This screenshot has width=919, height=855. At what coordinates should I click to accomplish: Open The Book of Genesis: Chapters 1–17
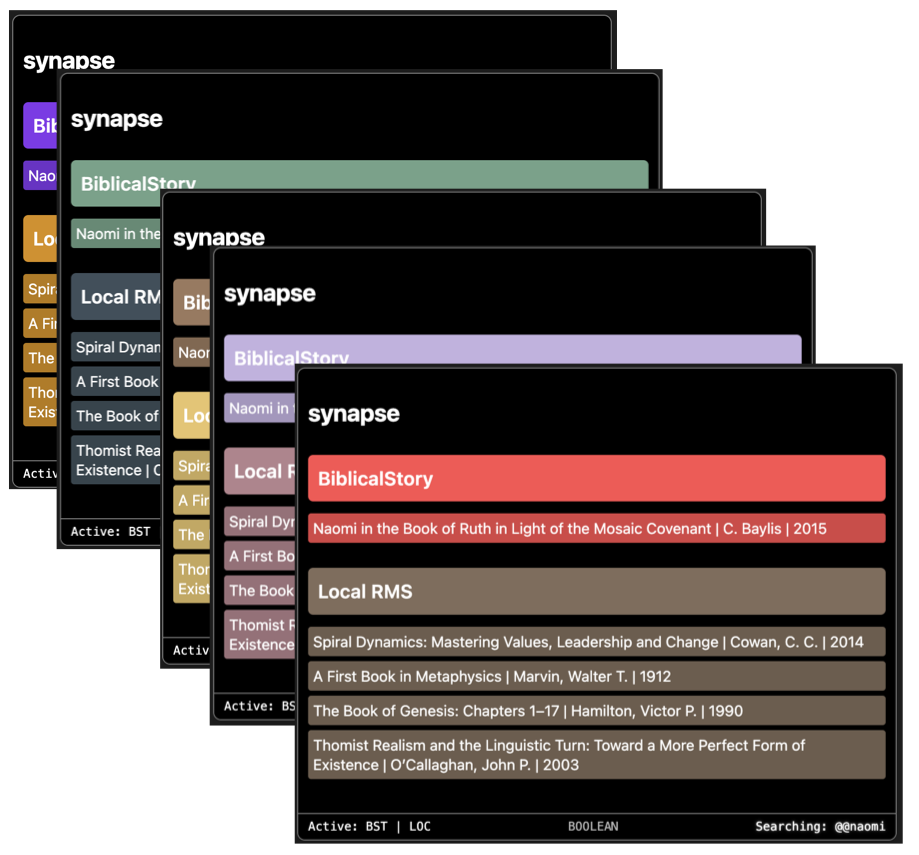[x=596, y=711]
